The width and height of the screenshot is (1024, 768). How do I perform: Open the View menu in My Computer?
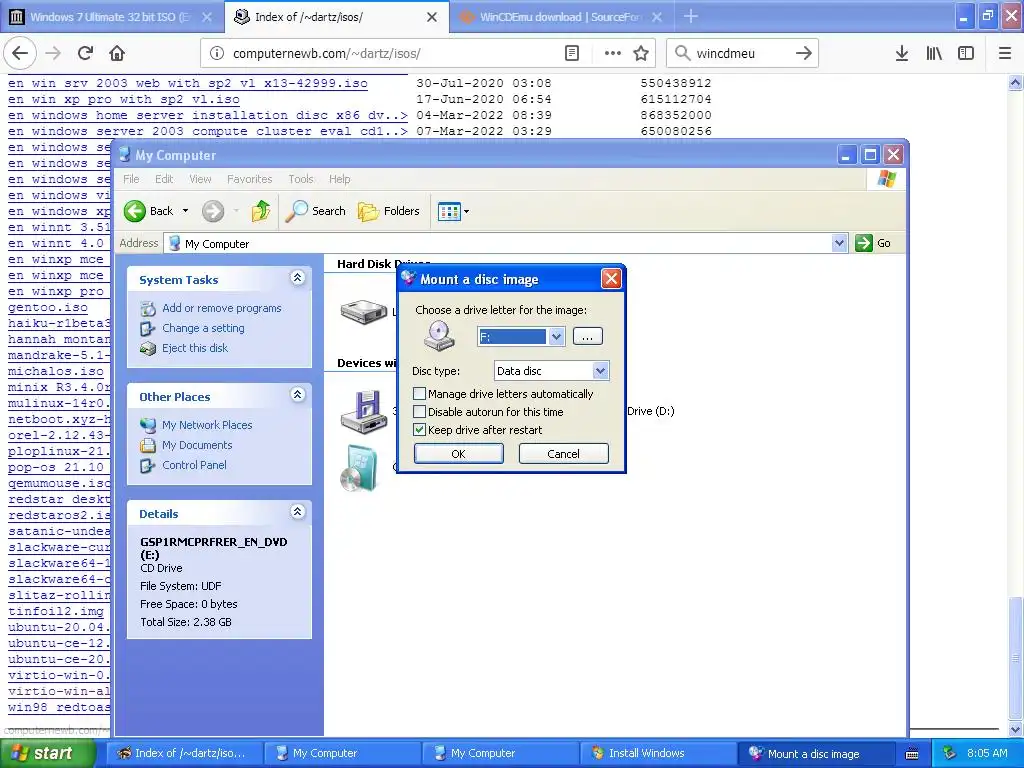[200, 179]
